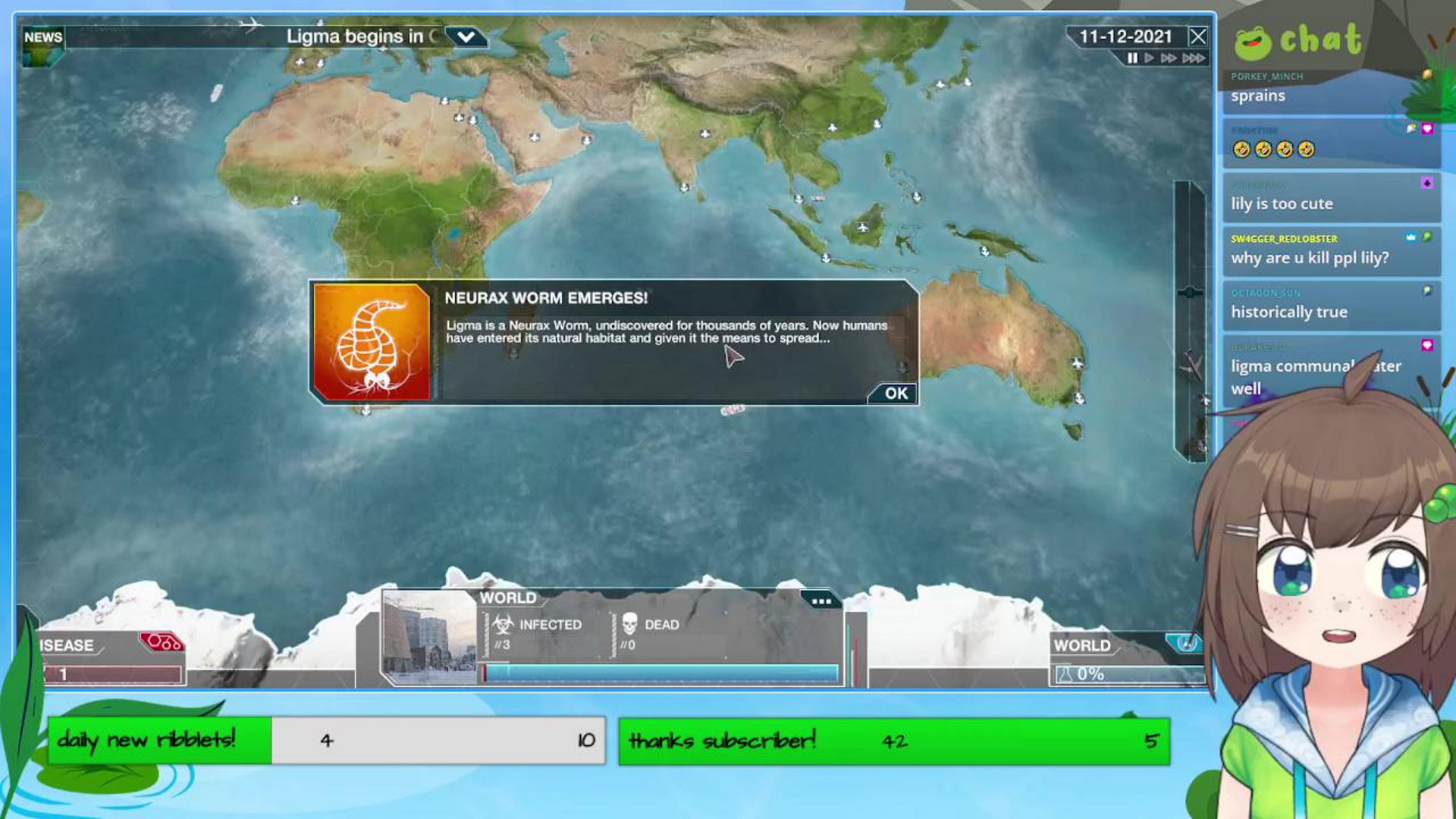Viewport: 1456px width, 819px height.
Task: Click OK on Neurax Worm popup
Action: [x=896, y=393]
